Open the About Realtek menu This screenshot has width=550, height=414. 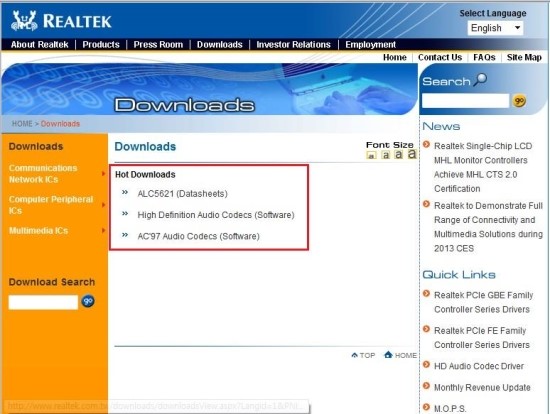40,45
